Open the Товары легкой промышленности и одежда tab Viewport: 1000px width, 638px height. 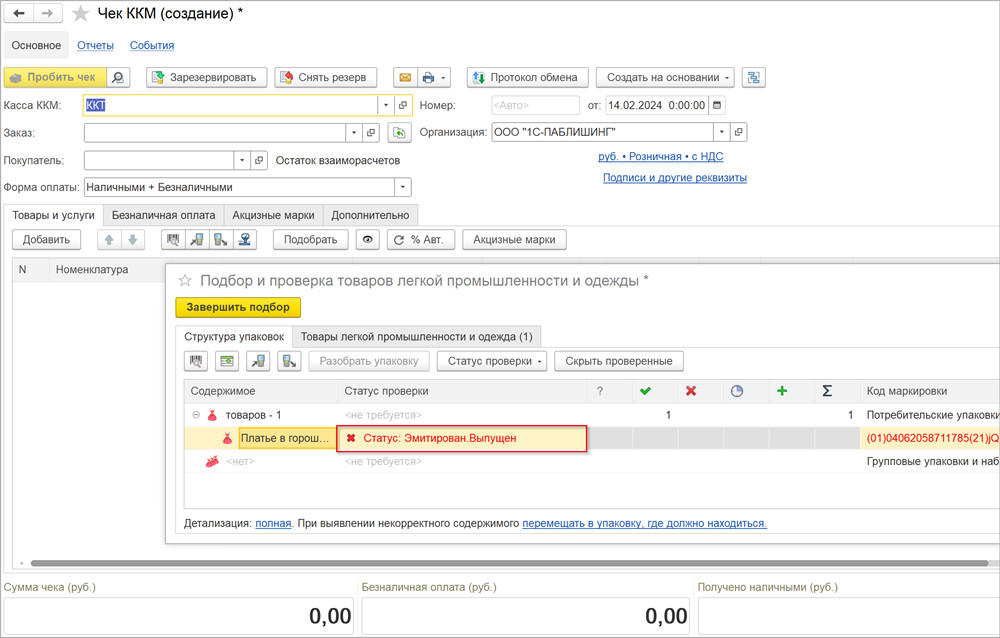[x=417, y=337]
